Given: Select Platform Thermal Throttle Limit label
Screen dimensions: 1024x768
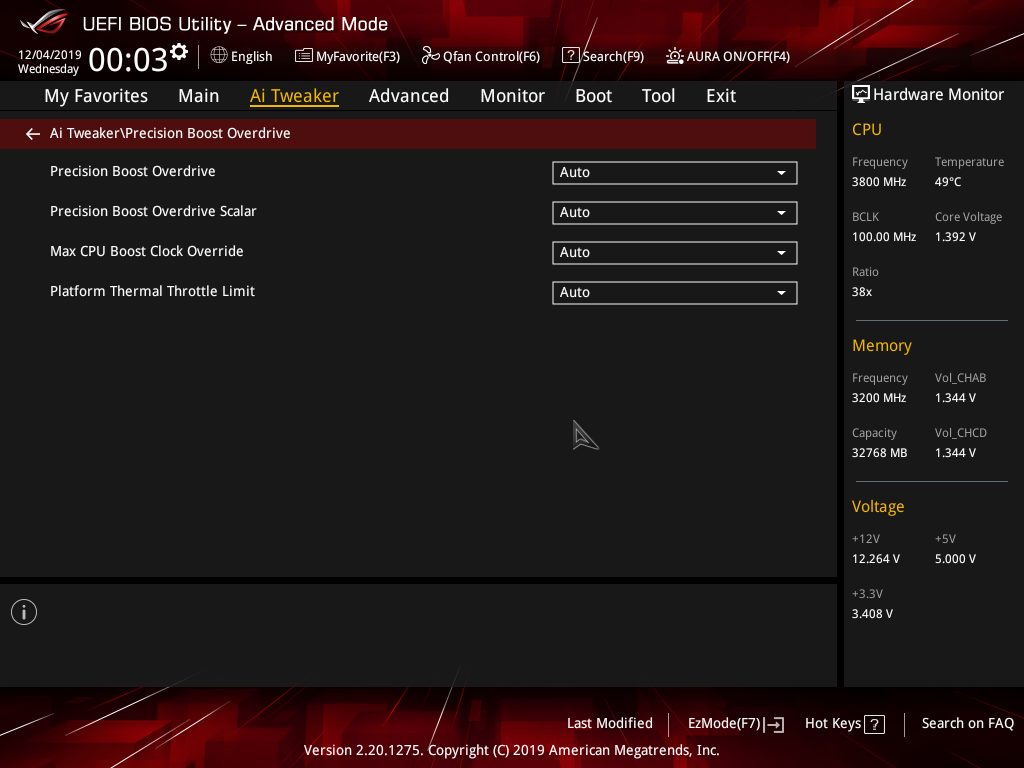Looking at the screenshot, I should pos(152,291).
